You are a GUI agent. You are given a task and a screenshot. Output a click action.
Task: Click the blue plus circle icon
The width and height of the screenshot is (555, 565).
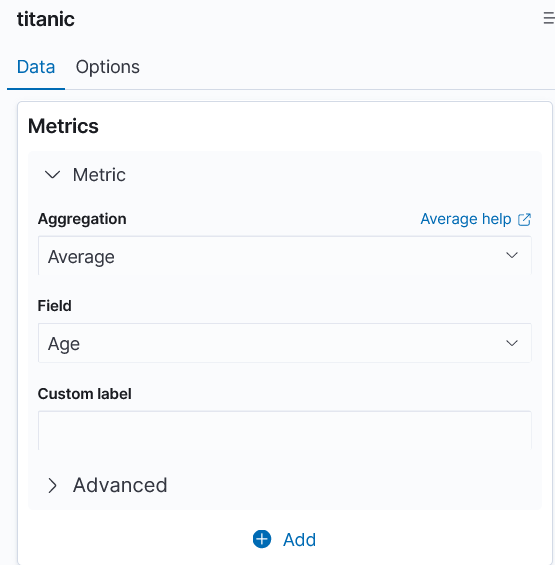click(x=262, y=539)
